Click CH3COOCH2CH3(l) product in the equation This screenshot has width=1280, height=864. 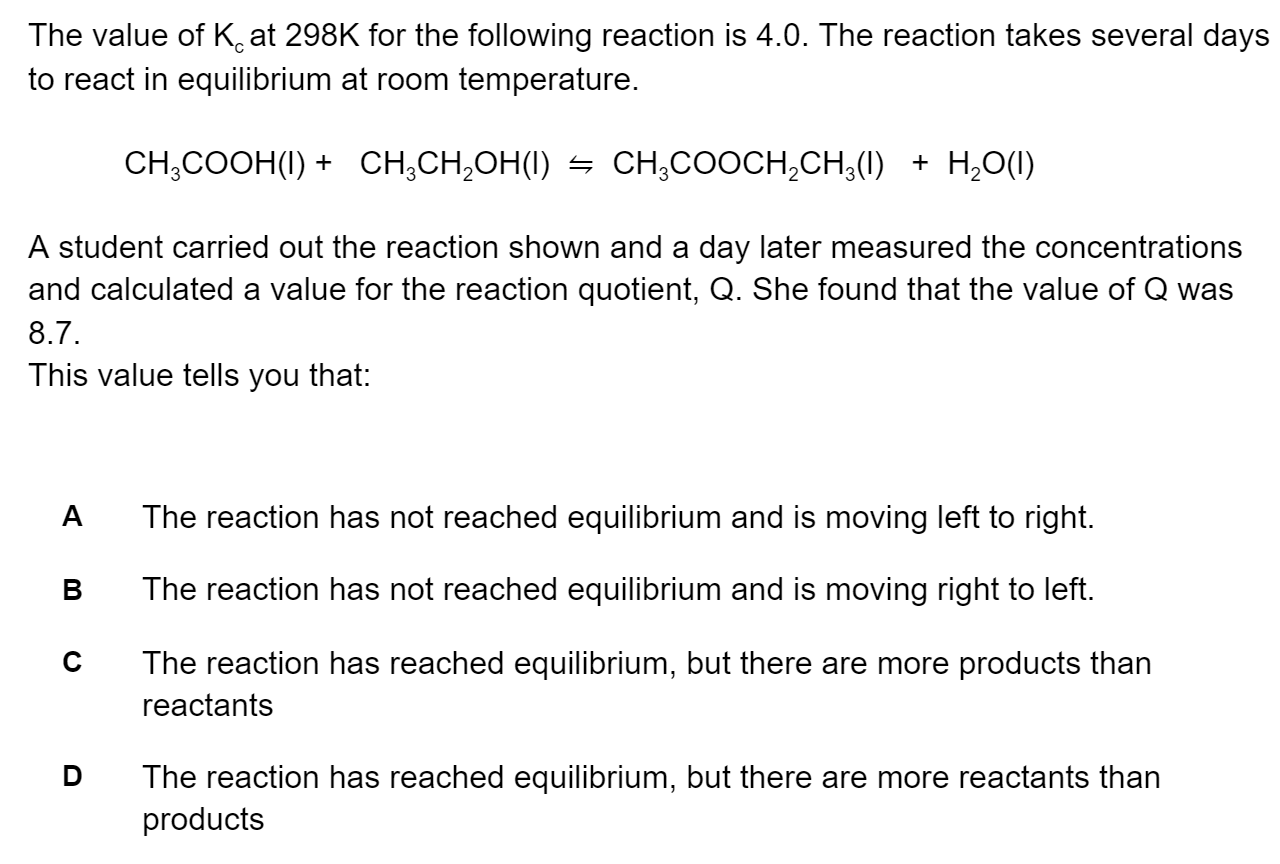pyautogui.click(x=748, y=163)
